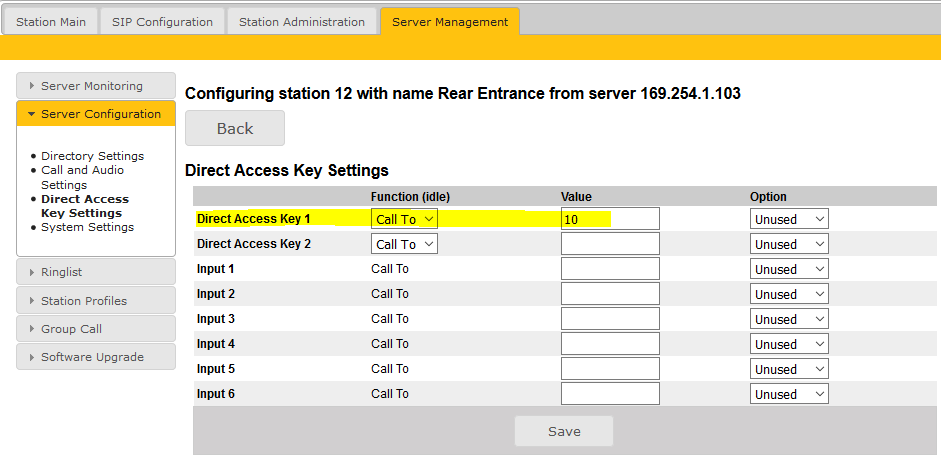The width and height of the screenshot is (941, 456).
Task: Click the Back button
Action: click(235, 129)
